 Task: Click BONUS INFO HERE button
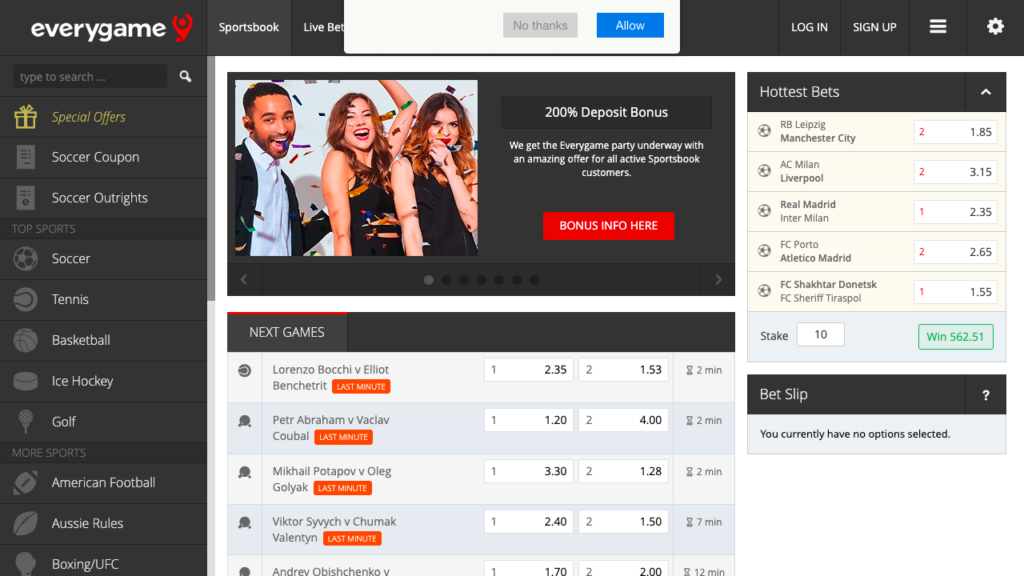pyautogui.click(x=609, y=226)
